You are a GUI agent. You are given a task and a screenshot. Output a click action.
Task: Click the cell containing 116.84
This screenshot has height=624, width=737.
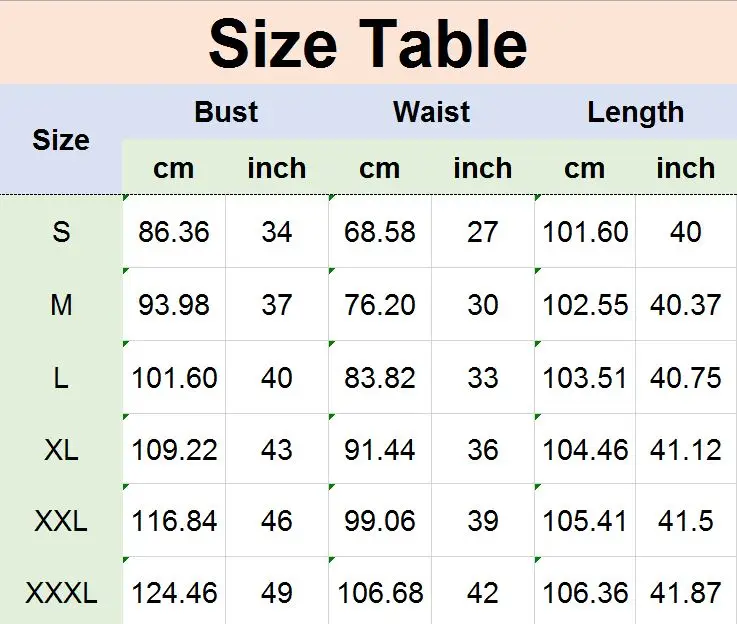[174, 521]
